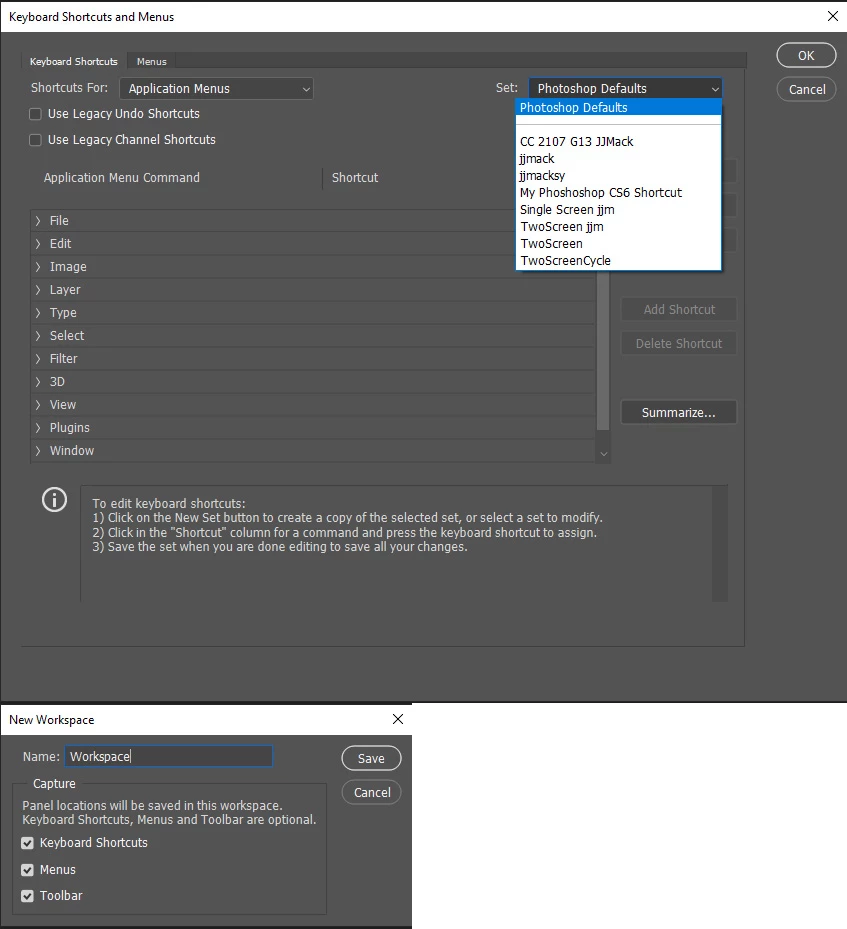Click OK in Keyboard Shortcuts dialog
Screen dimensions: 847x929
point(806,56)
